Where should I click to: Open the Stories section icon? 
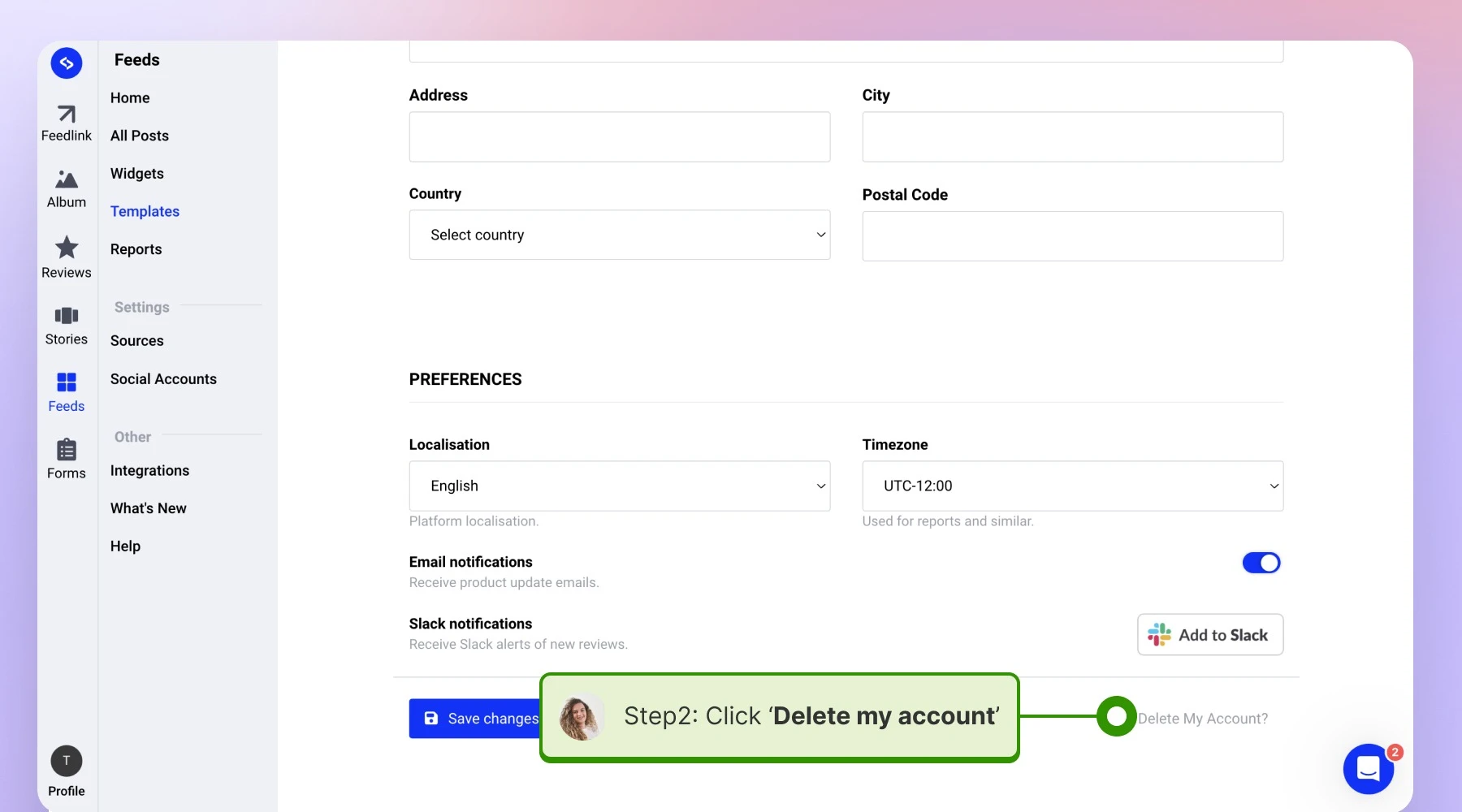click(x=67, y=315)
